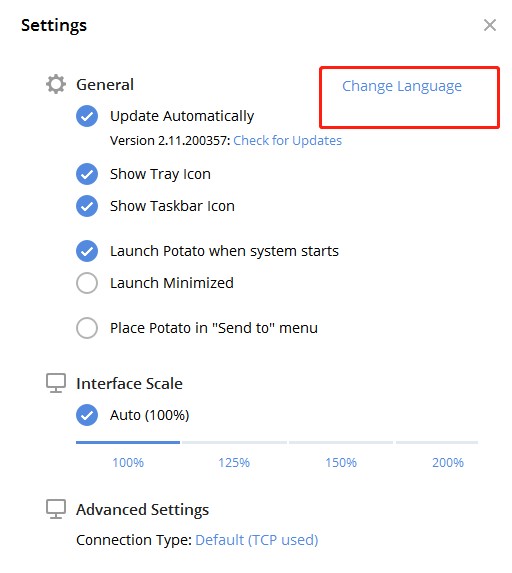The image size is (512, 573).
Task: Select the 100% interface scale
Action: [128, 463]
